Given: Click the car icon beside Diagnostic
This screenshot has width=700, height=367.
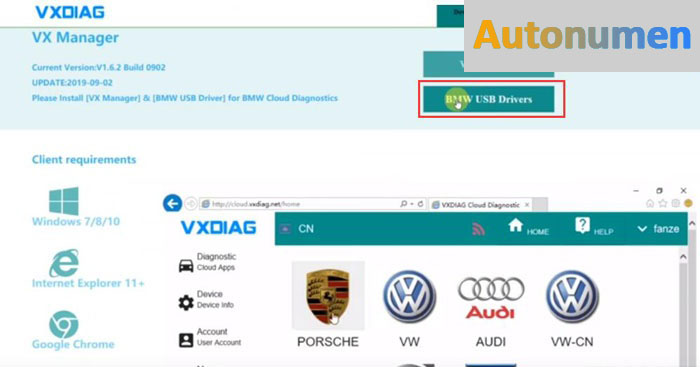Looking at the screenshot, I should click(x=186, y=265).
